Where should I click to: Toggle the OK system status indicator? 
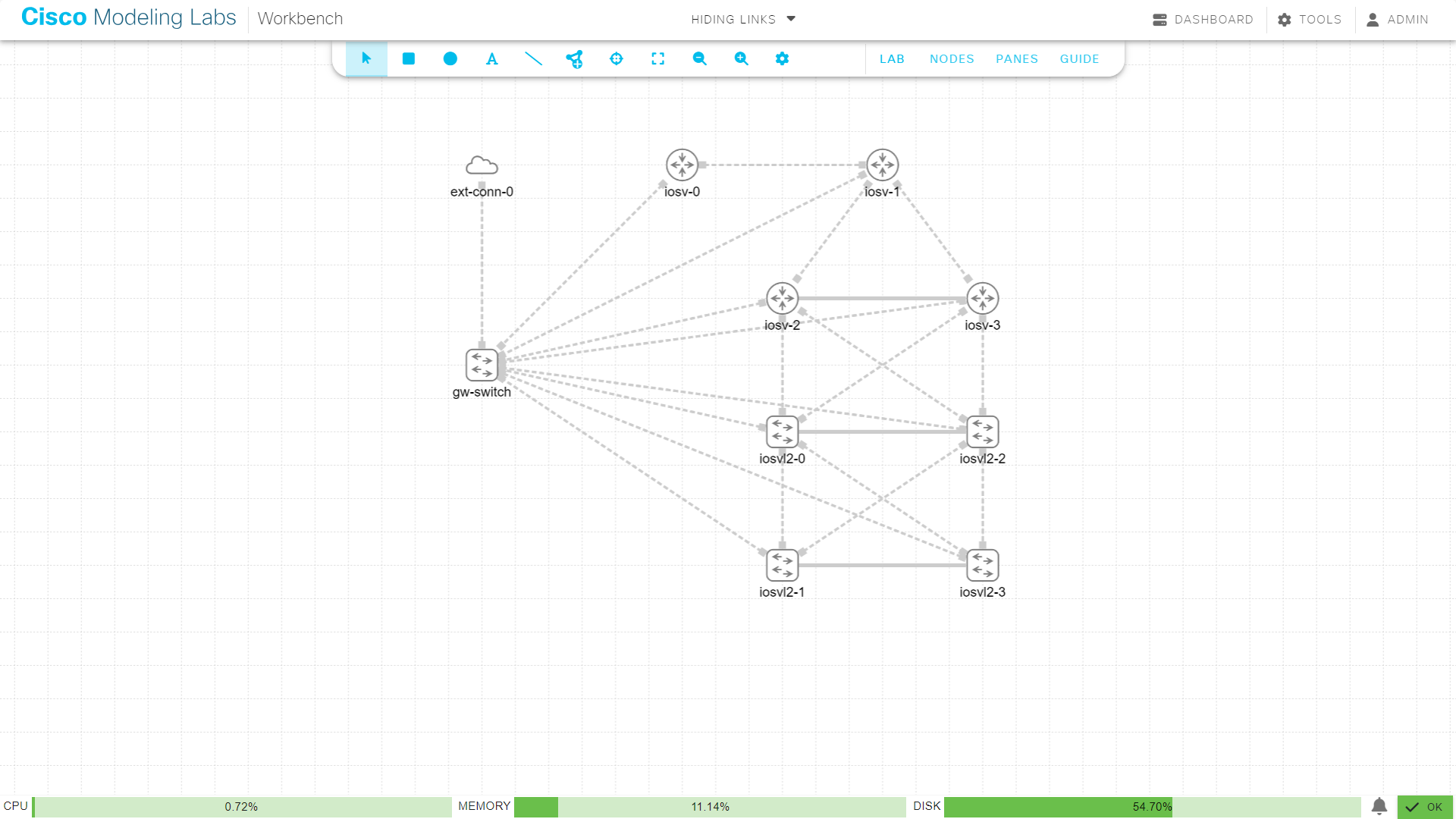click(x=1425, y=807)
